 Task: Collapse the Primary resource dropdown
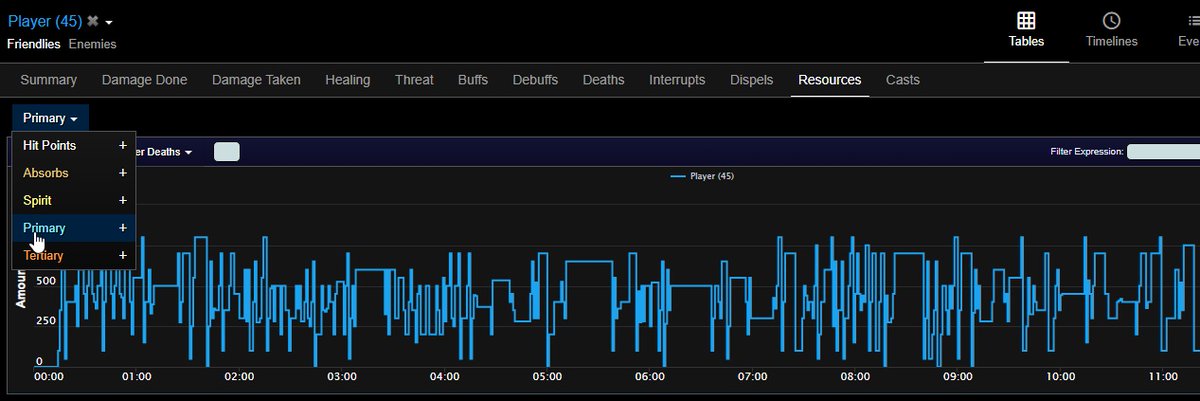50,118
